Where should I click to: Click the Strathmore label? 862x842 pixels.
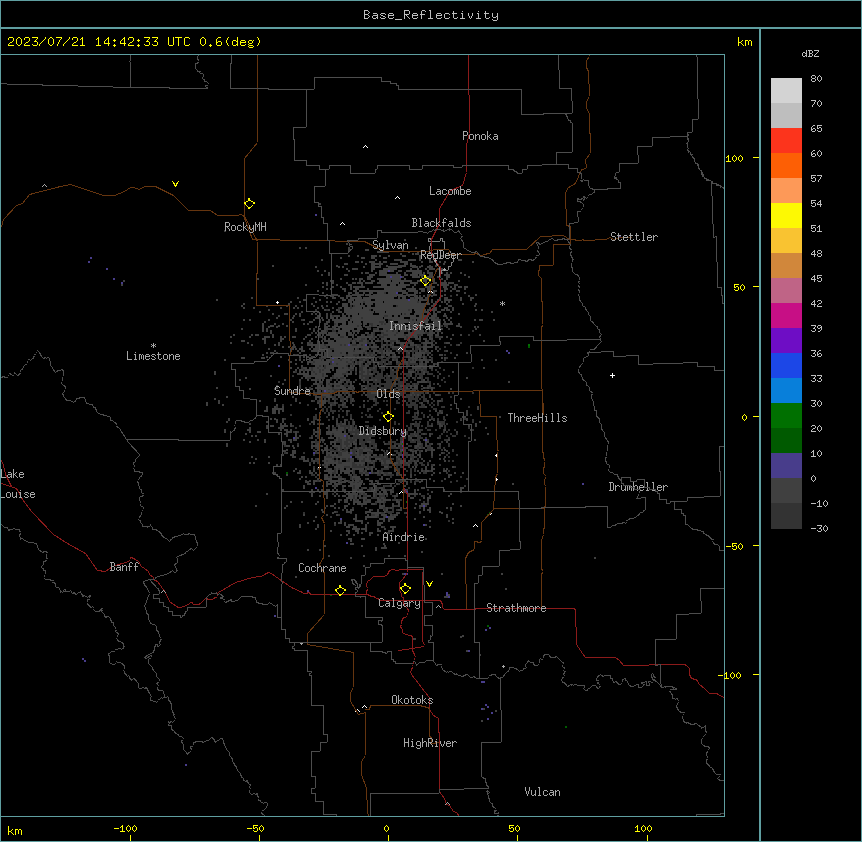pos(516,608)
